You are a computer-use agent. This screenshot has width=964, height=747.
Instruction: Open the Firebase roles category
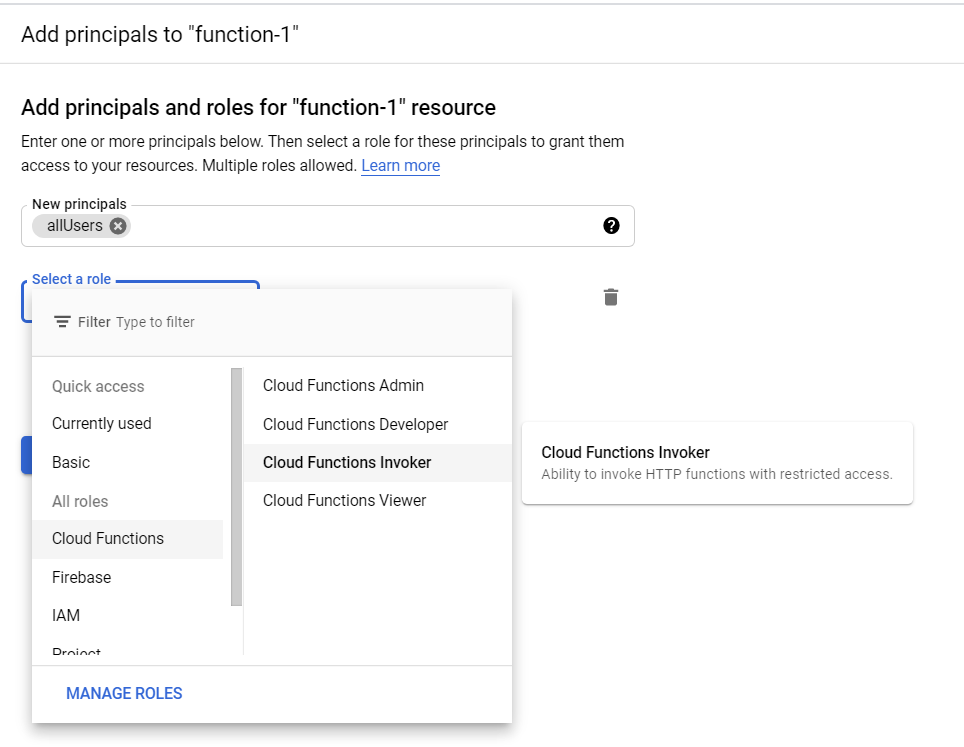tap(81, 577)
